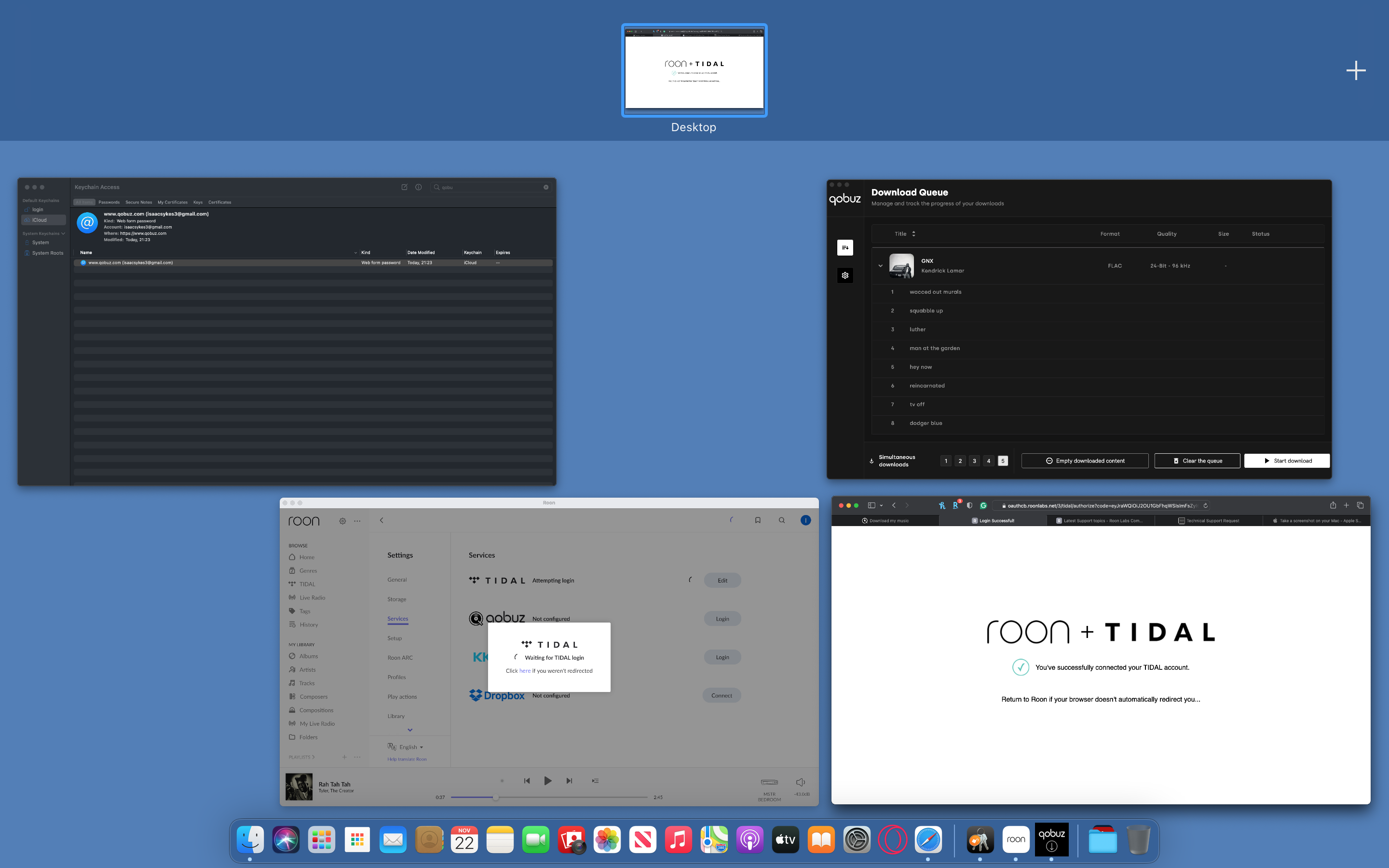
Task: Collapse System Keychains in Keychain Access
Action: pyautogui.click(x=63, y=234)
